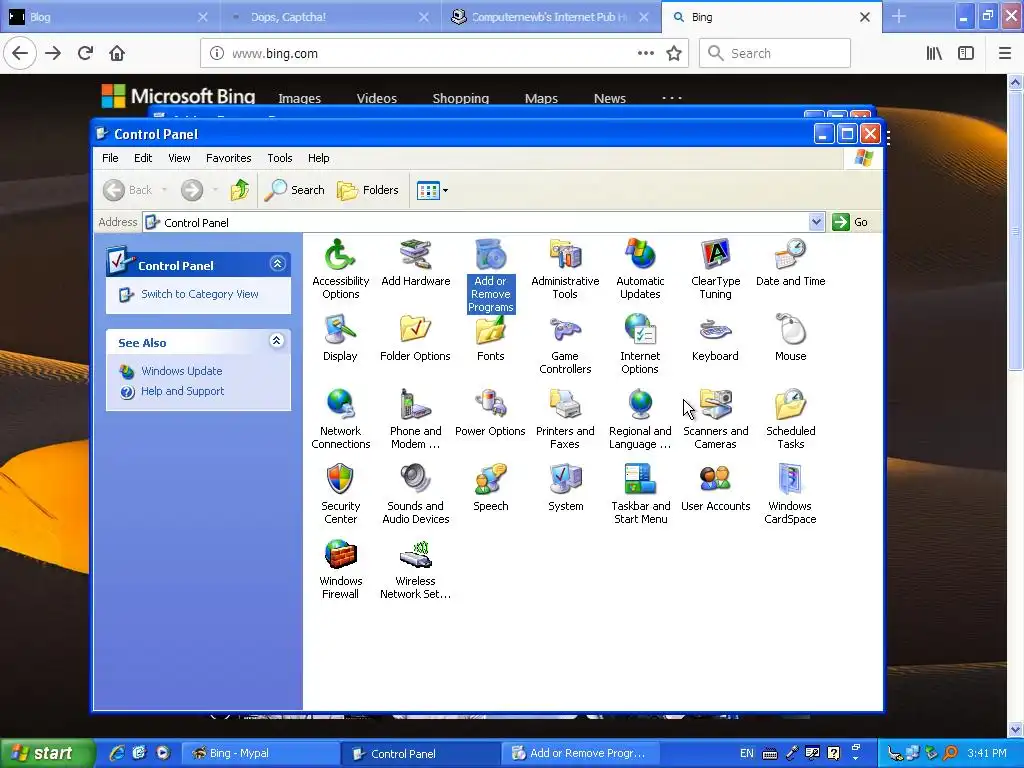Viewport: 1024px width, 768px height.
Task: Open Scheduled Tasks folder
Action: 790,419
